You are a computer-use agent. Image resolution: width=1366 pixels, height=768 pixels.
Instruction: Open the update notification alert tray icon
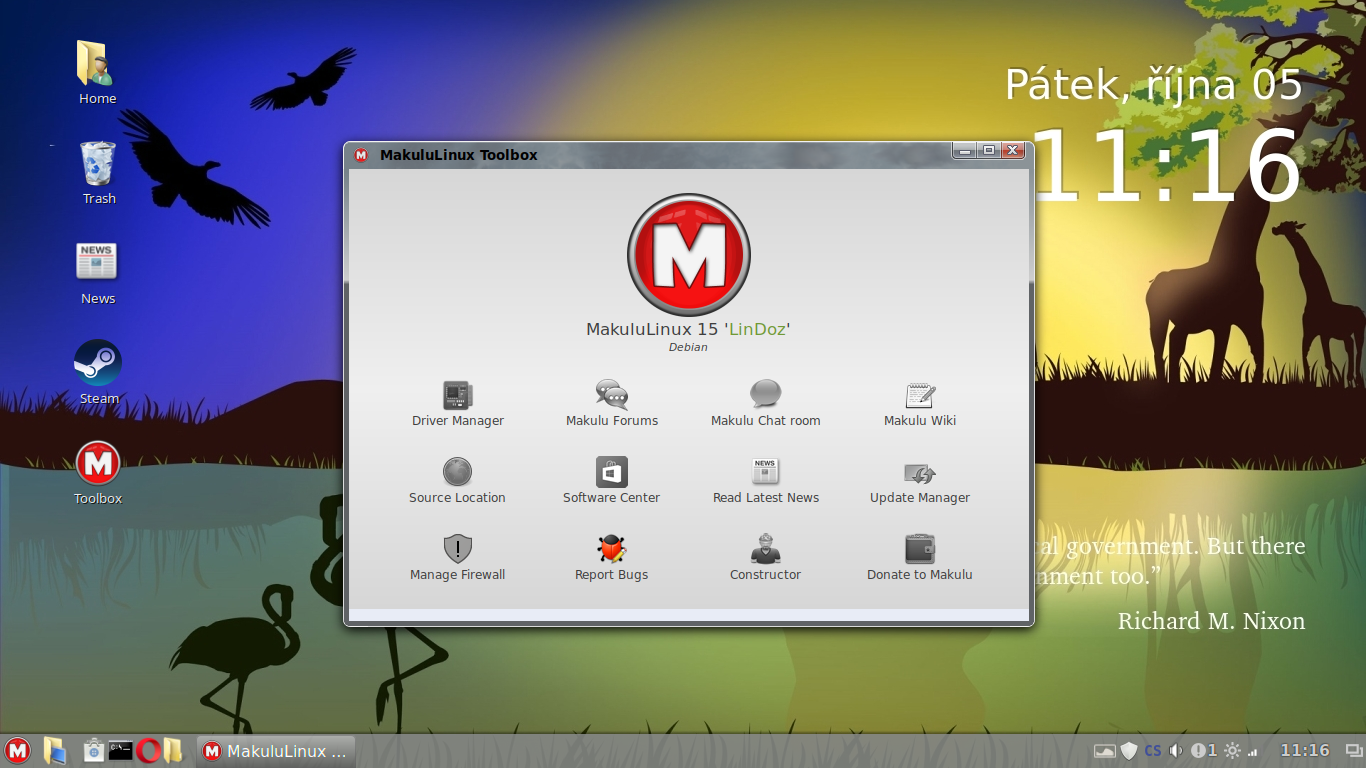point(1204,751)
